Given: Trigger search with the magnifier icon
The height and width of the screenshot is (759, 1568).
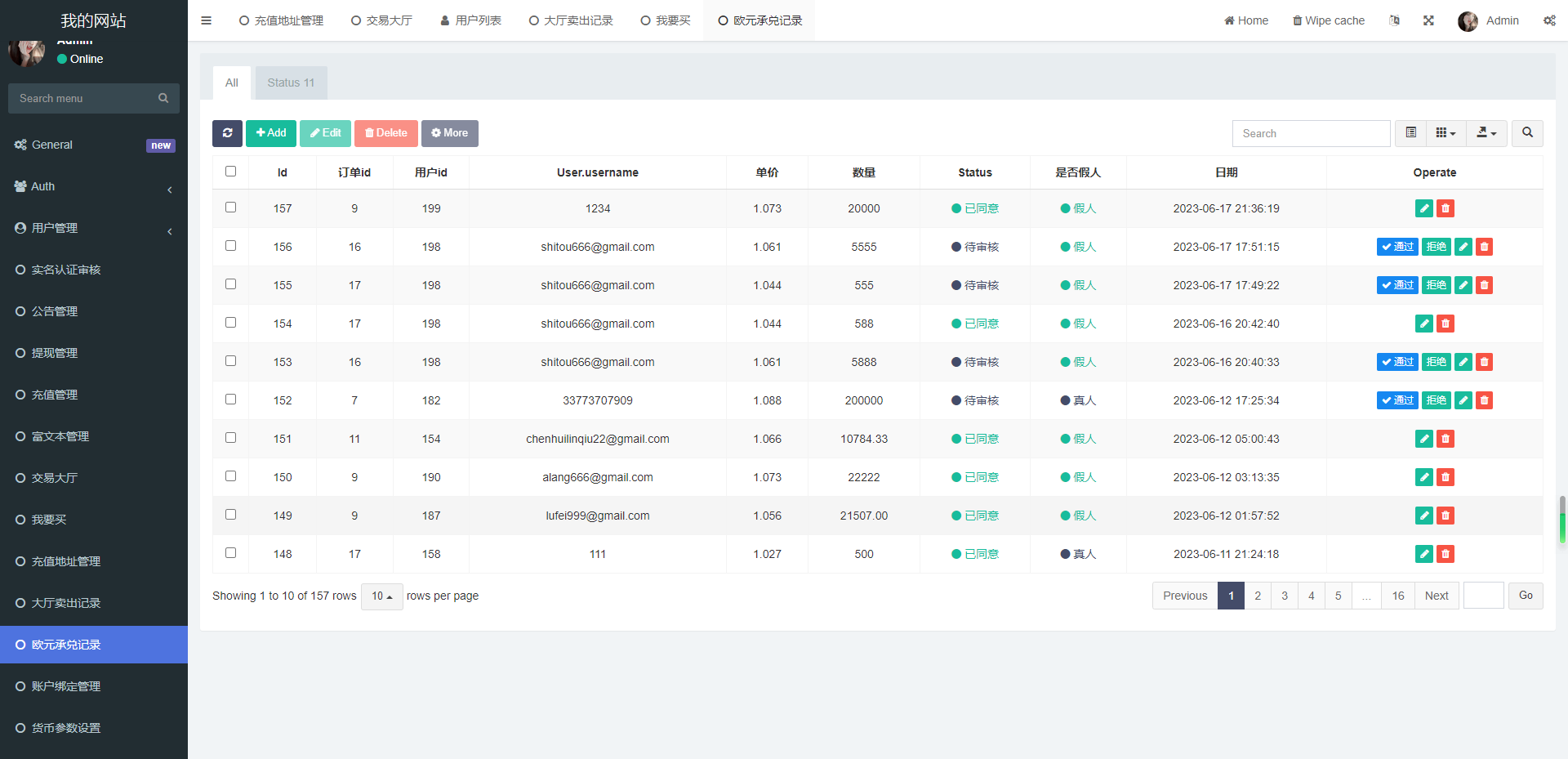Looking at the screenshot, I should point(1526,133).
